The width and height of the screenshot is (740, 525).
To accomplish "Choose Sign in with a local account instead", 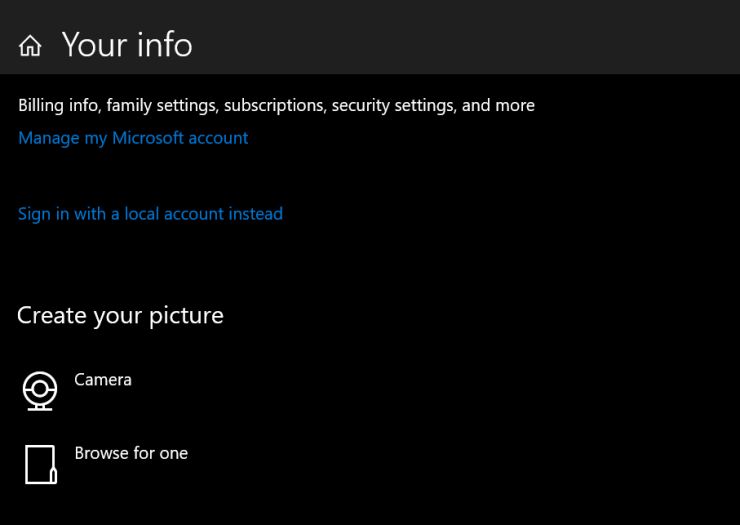I will (x=151, y=214).
